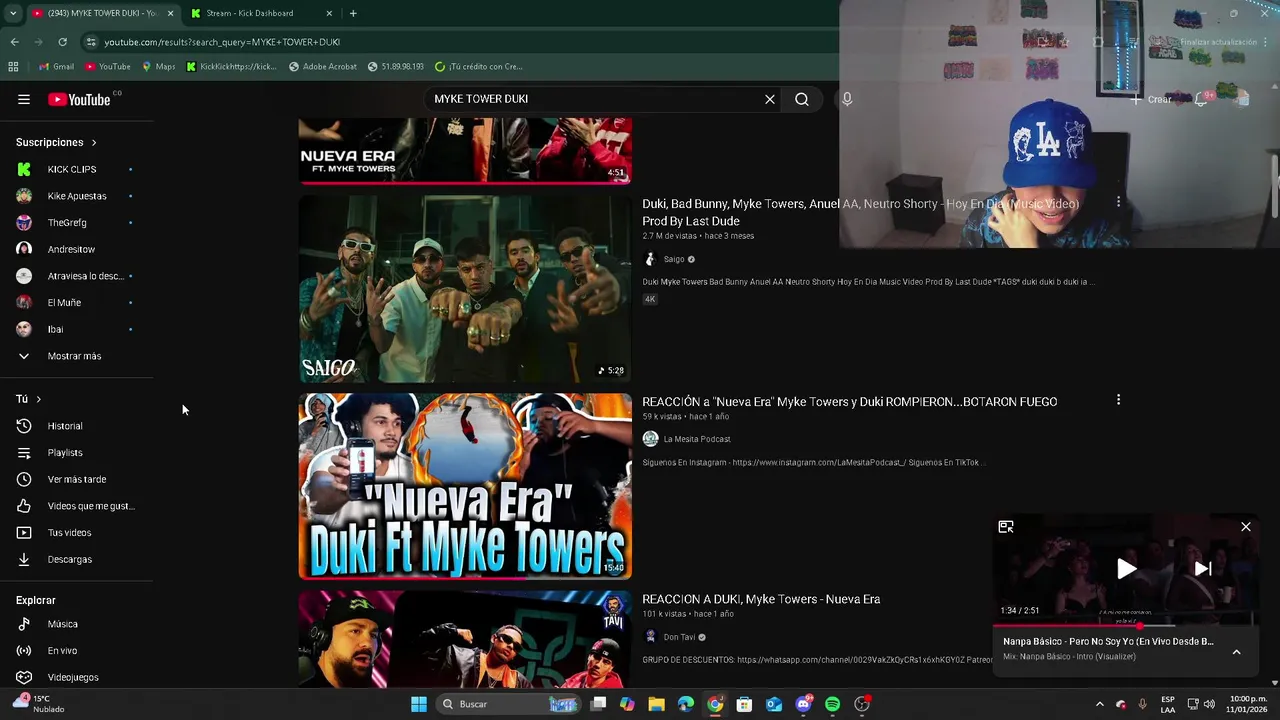Screen dimensions: 1280x720
Task: Open File Explorer from the taskbar
Action: (x=656, y=704)
